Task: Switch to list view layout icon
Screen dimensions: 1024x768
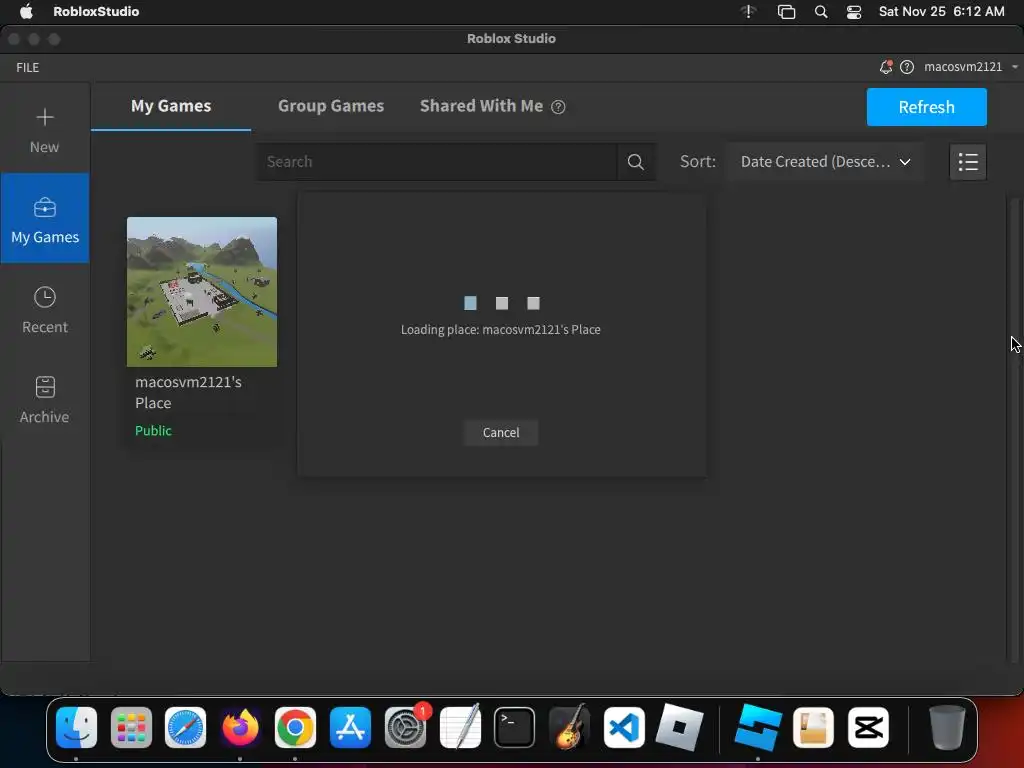Action: click(x=968, y=162)
